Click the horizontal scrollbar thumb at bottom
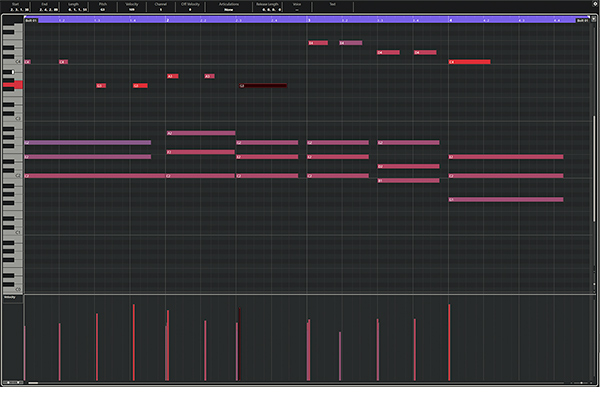The height and width of the screenshot is (400, 600). [x=33, y=383]
